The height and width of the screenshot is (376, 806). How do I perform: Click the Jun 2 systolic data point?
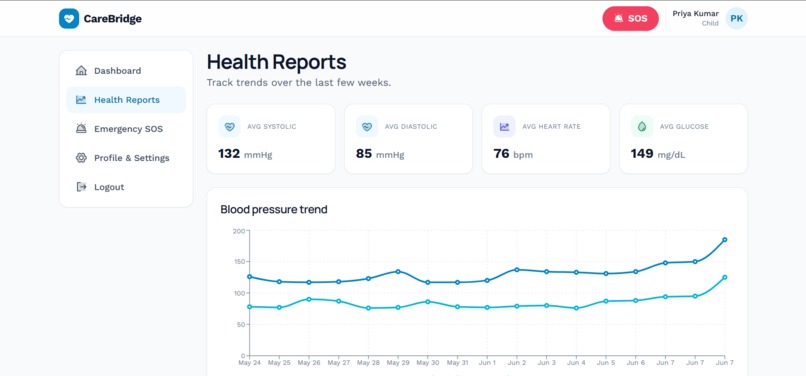[517, 270]
